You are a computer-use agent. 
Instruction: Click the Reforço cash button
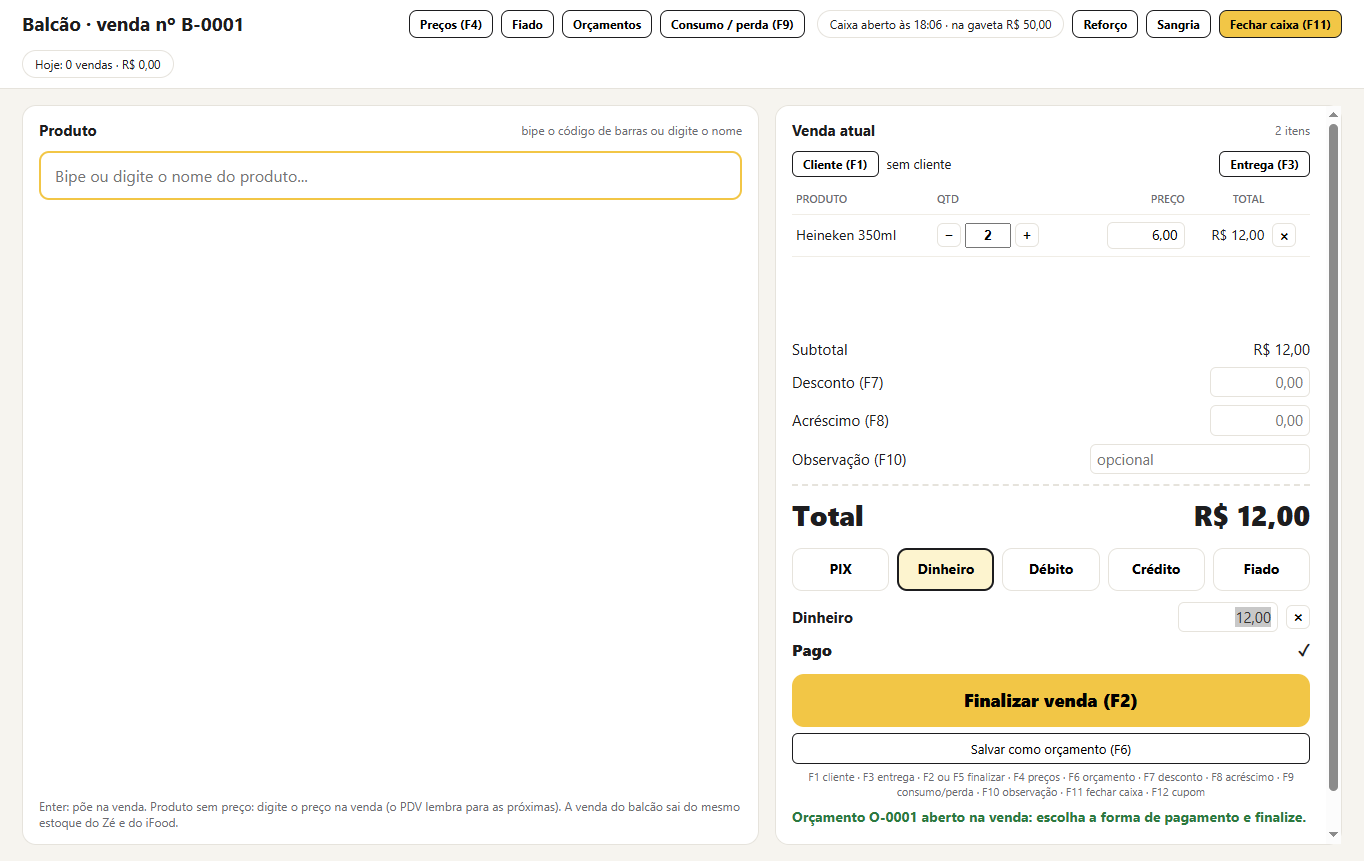(x=1105, y=25)
